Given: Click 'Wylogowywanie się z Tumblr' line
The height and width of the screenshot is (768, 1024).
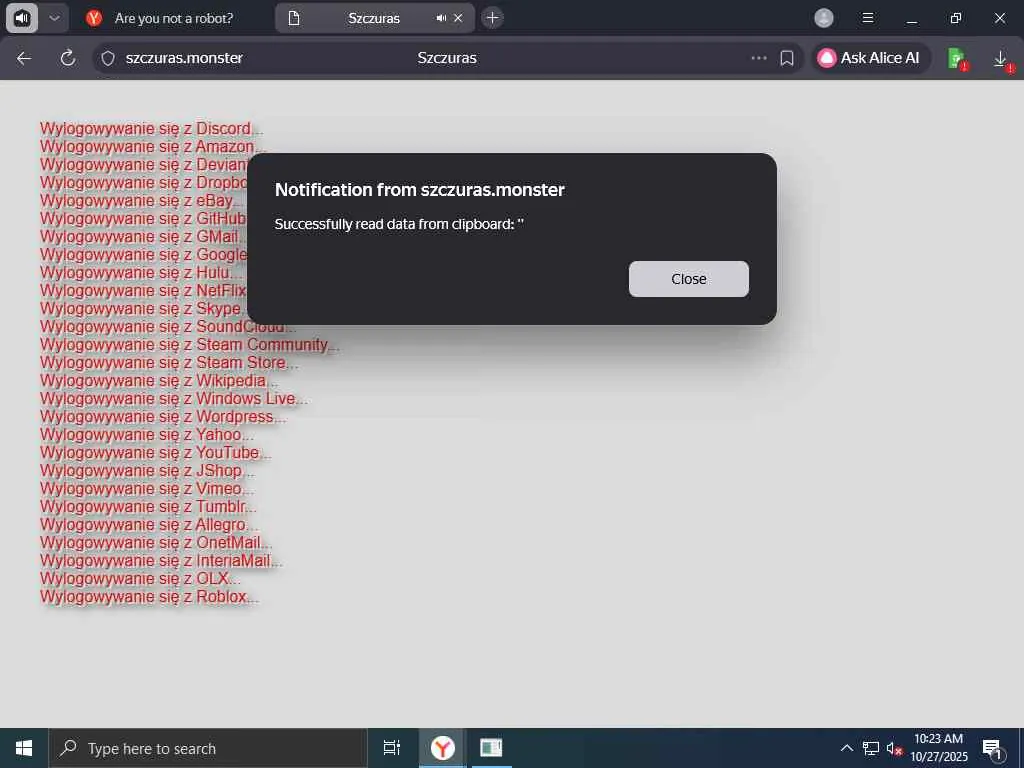Looking at the screenshot, I should (148, 507).
